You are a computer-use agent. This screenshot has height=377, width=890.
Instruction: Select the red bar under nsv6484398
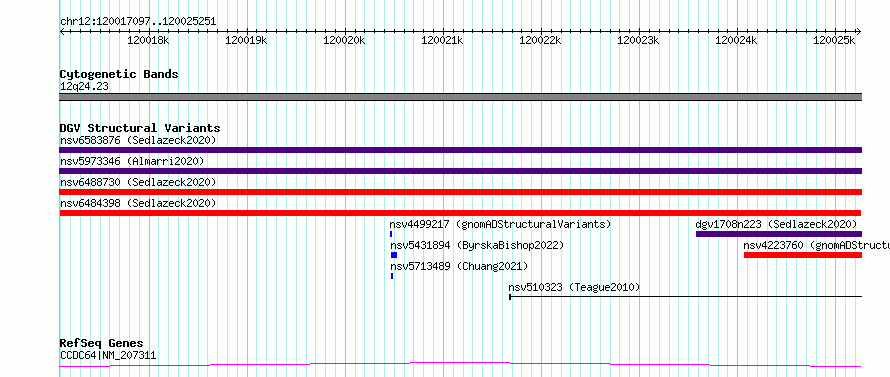(x=461, y=213)
